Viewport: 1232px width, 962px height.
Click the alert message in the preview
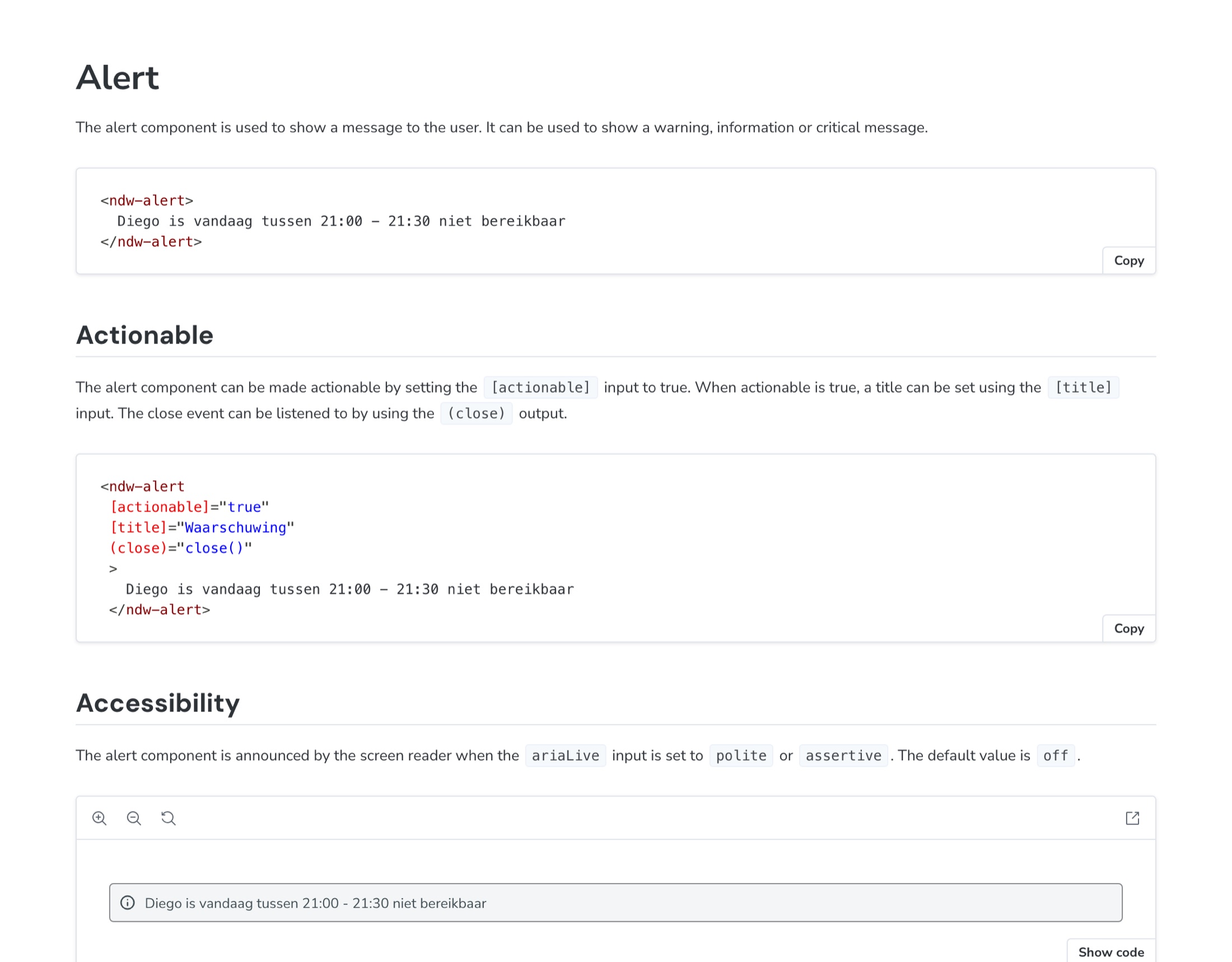[315, 903]
